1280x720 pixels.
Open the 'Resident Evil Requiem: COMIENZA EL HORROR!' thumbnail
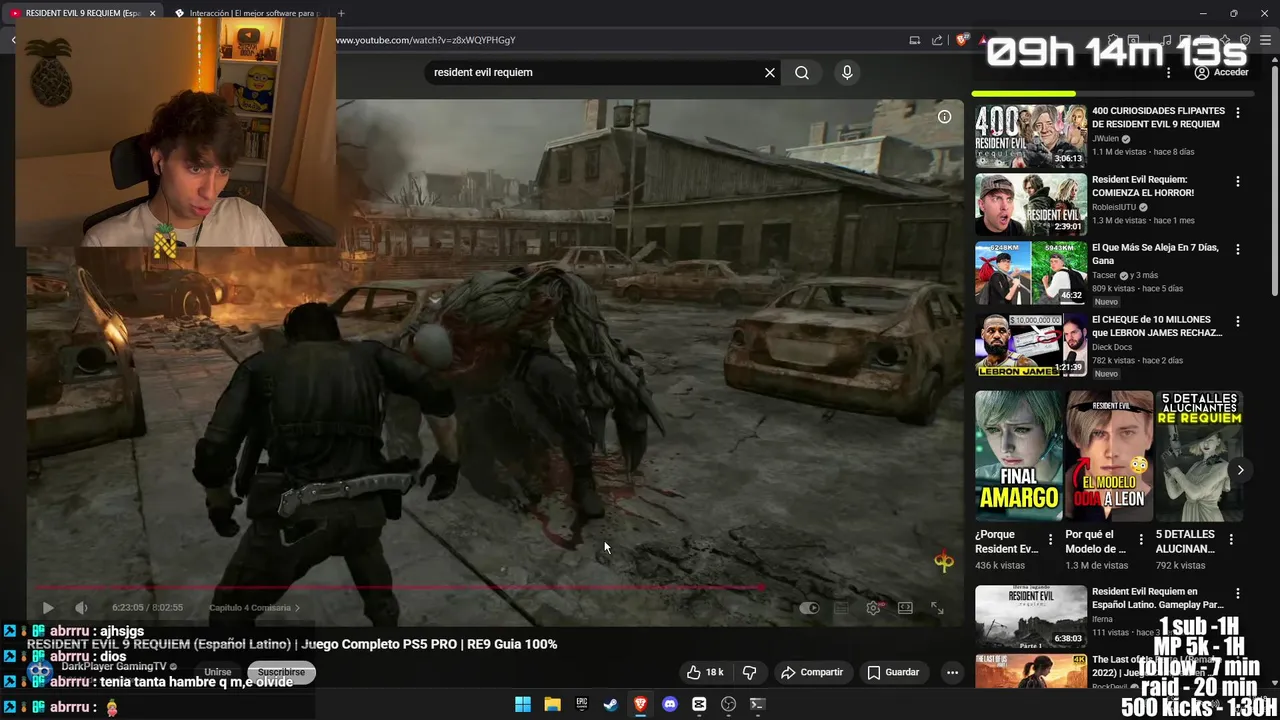[x=1030, y=204]
